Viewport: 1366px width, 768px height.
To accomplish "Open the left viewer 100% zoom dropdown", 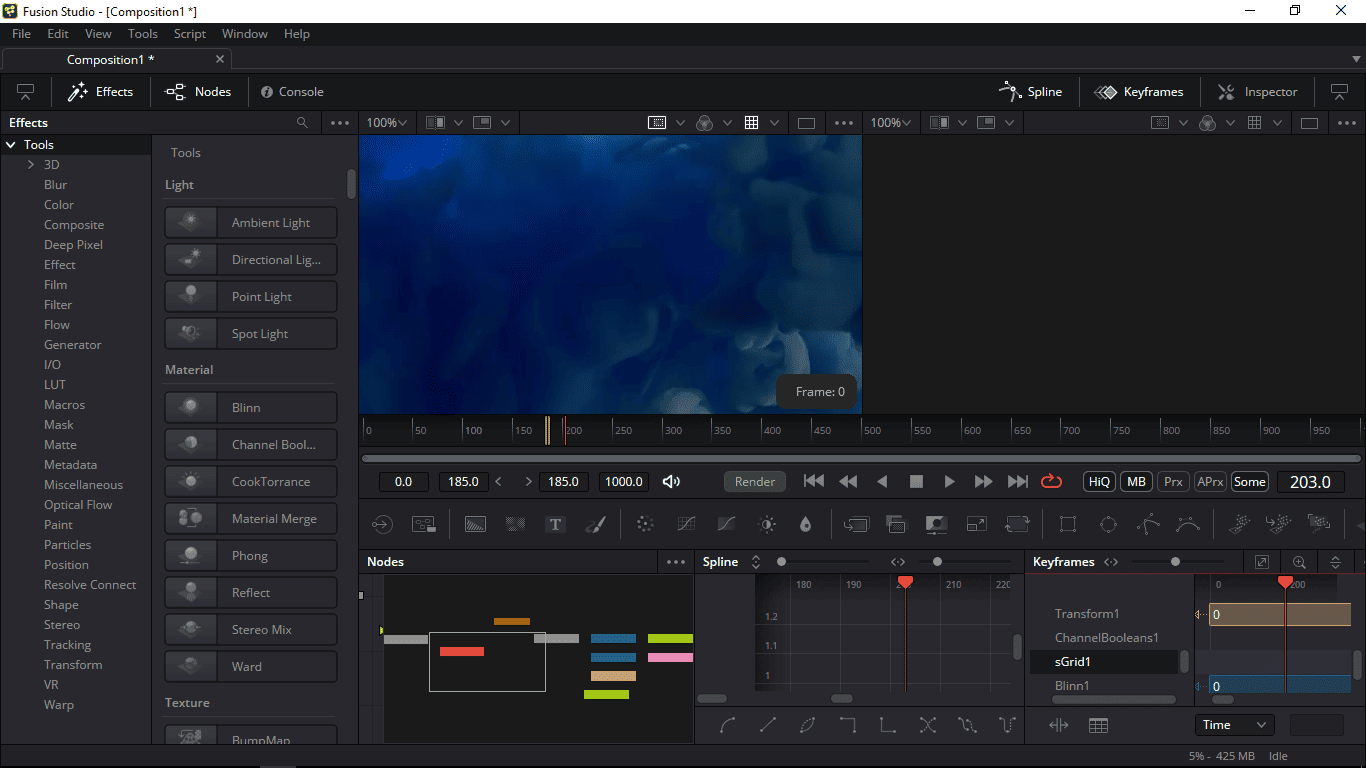I will click(x=386, y=122).
